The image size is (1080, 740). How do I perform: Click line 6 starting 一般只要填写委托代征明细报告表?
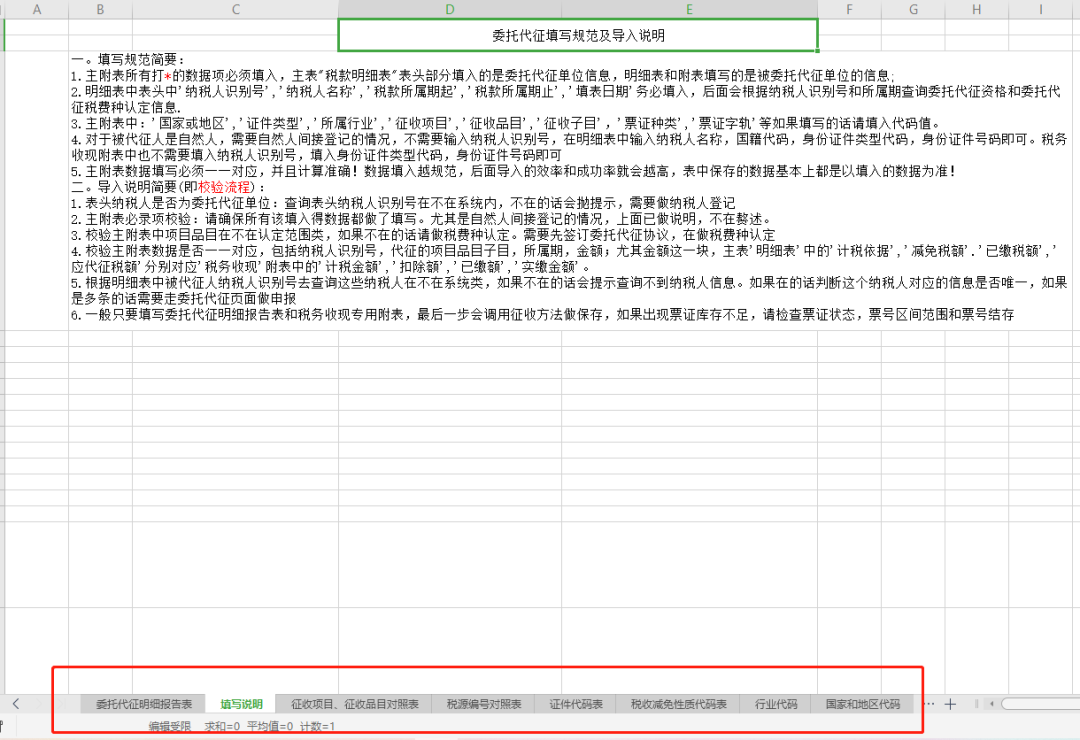pos(543,315)
